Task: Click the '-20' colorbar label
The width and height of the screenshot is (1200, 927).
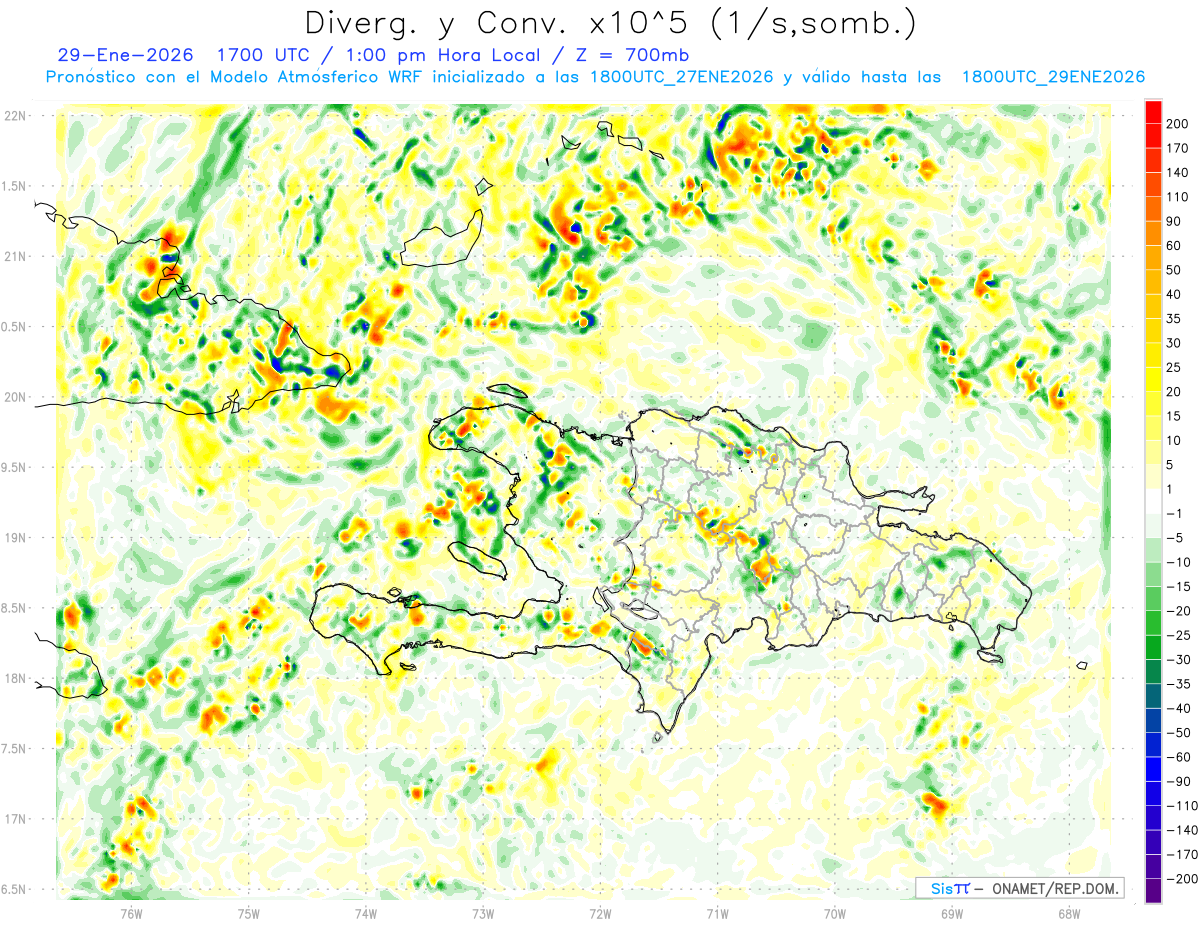Action: pos(1177,611)
